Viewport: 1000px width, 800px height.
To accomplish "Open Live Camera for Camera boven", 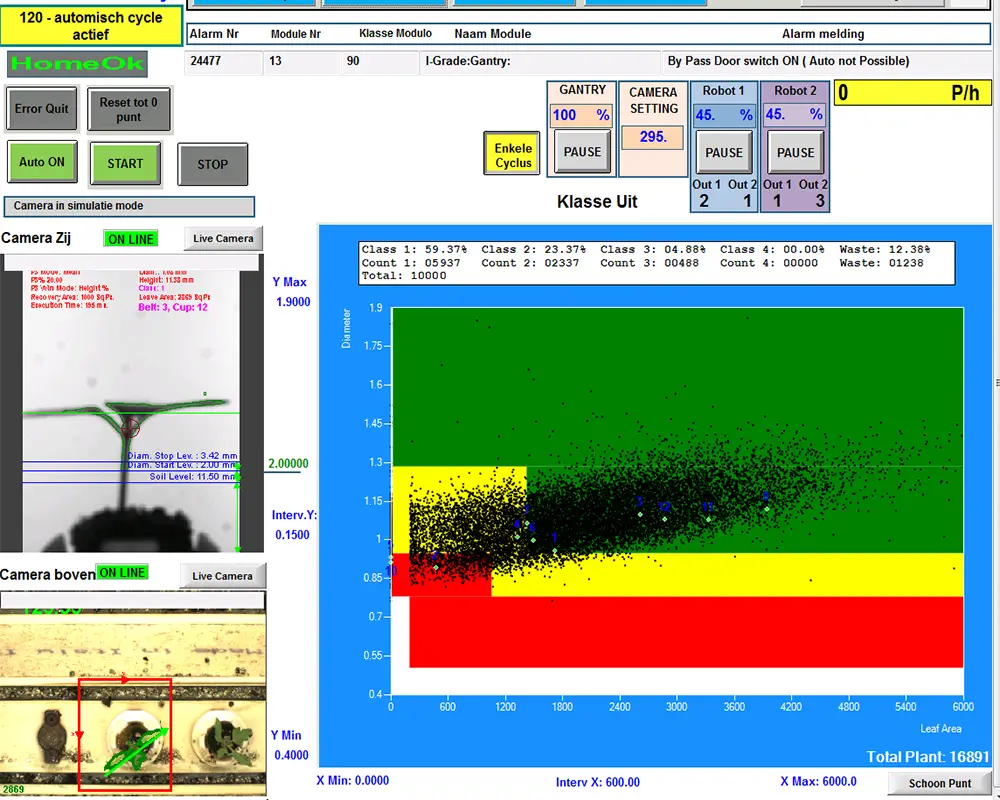I will (x=223, y=575).
